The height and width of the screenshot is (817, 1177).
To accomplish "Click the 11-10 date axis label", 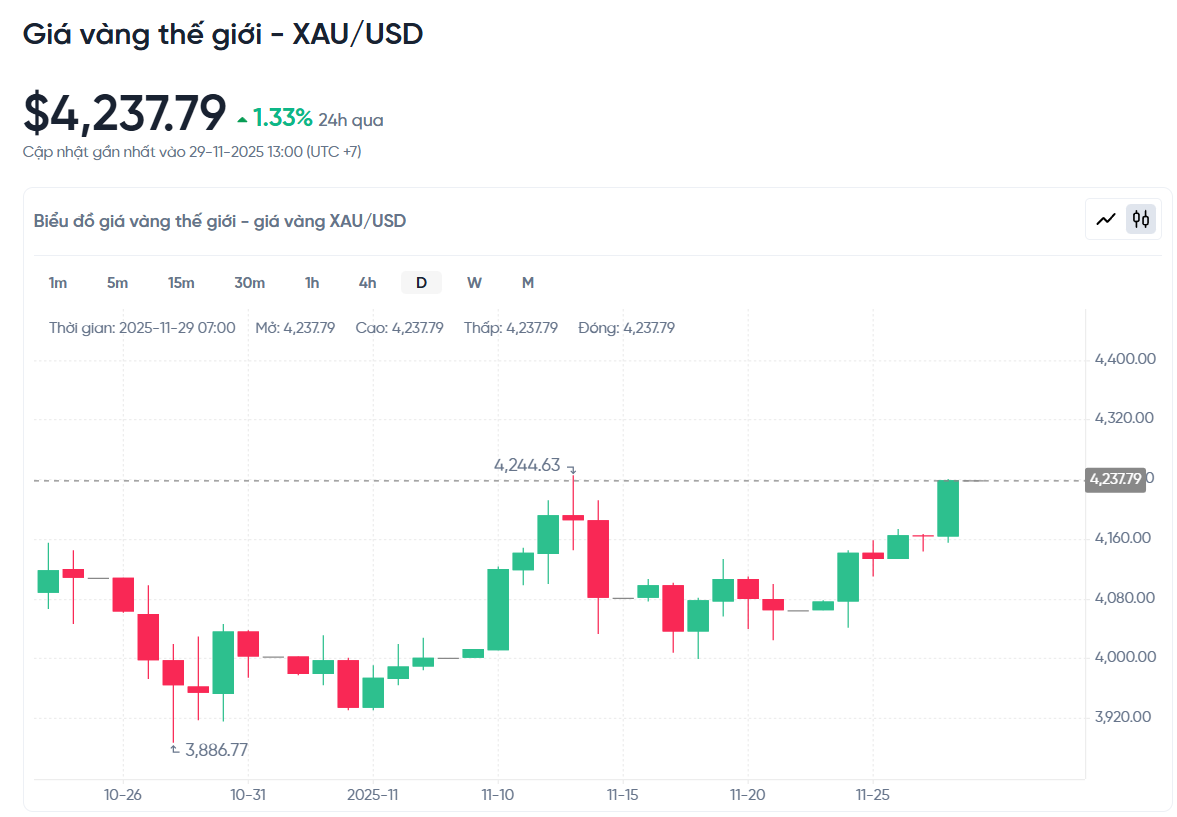I will 497,795.
